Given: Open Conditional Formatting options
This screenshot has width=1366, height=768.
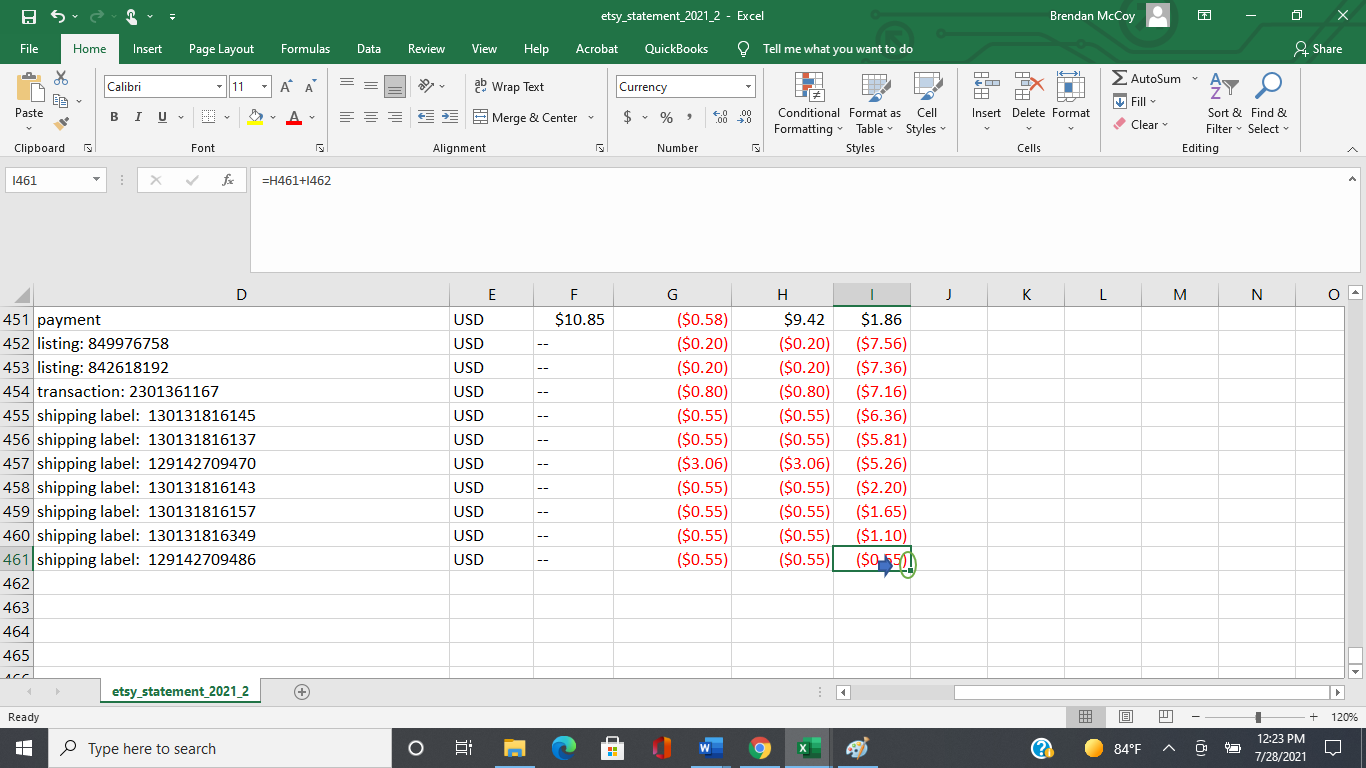Looking at the screenshot, I should 808,103.
